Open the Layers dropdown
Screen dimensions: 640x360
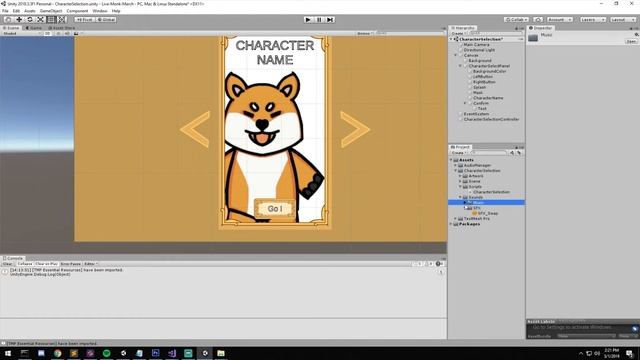click(x=592, y=20)
